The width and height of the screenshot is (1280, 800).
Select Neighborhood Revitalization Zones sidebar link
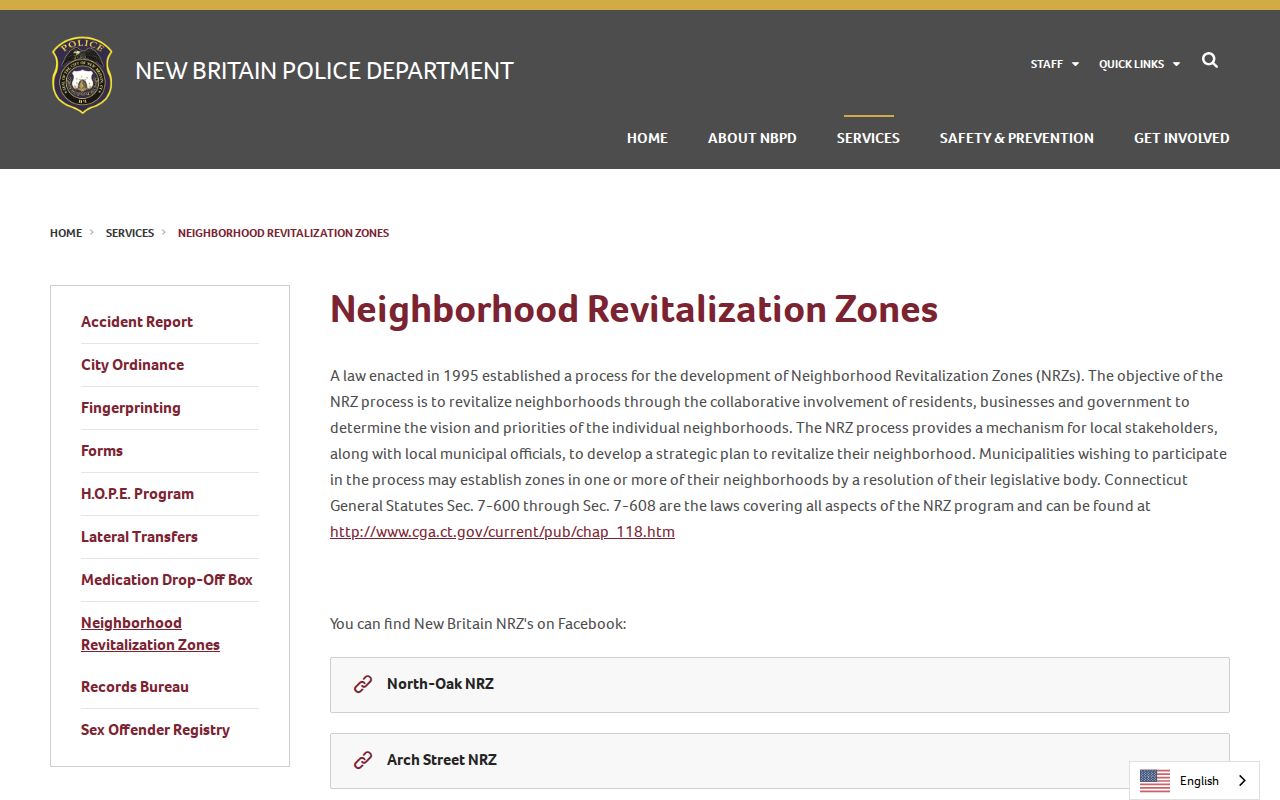150,634
